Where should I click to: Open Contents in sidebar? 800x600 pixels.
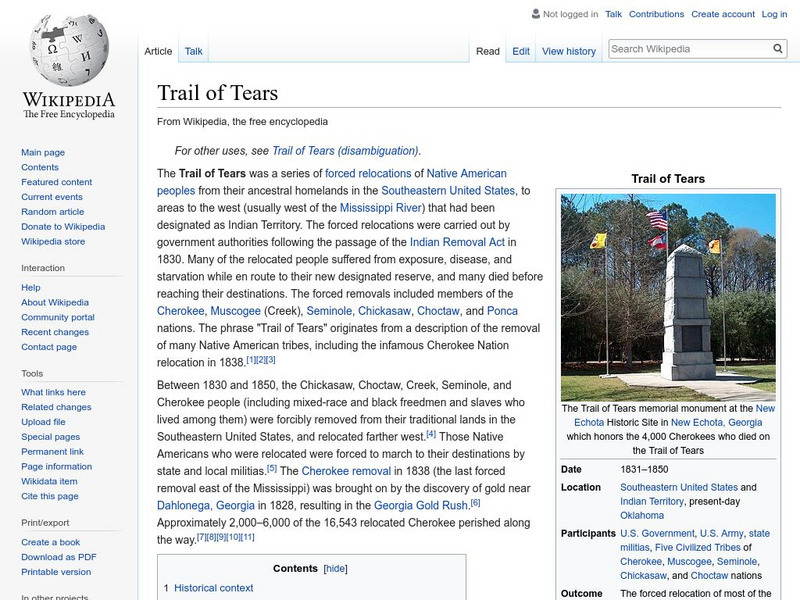(x=40, y=167)
